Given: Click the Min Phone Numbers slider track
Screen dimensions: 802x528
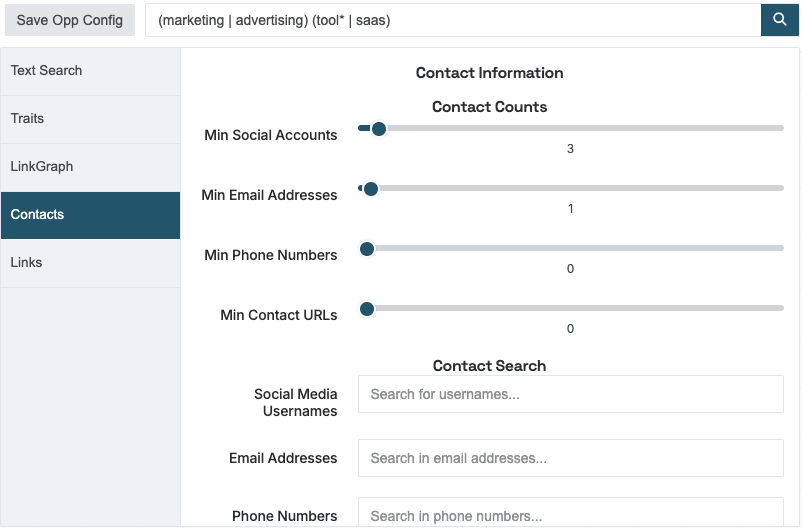Looking at the screenshot, I should (571, 248).
